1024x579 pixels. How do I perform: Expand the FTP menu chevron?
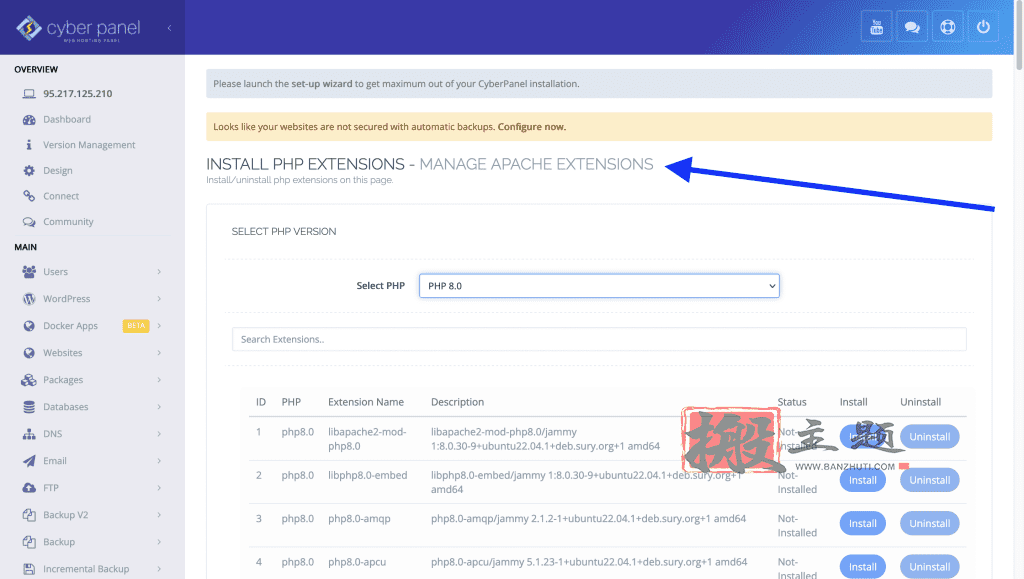click(x=159, y=488)
